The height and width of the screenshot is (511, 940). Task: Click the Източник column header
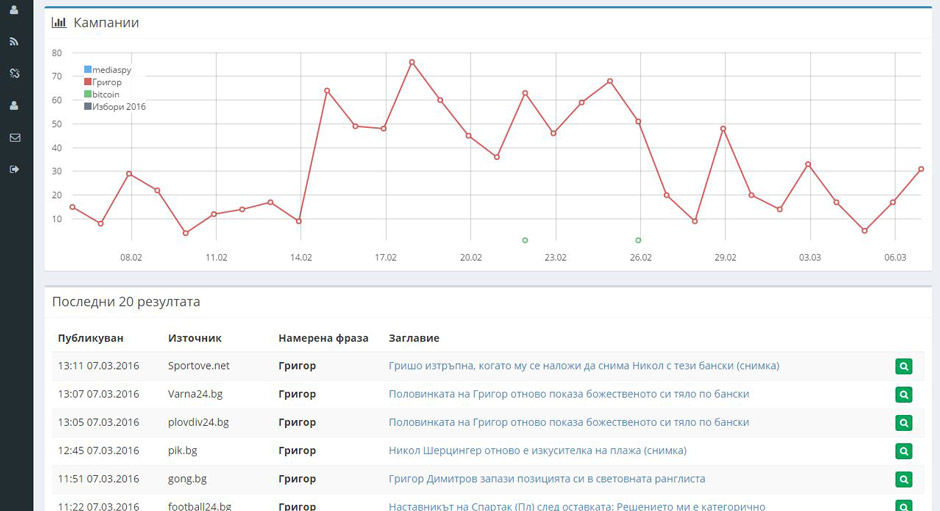(195, 338)
